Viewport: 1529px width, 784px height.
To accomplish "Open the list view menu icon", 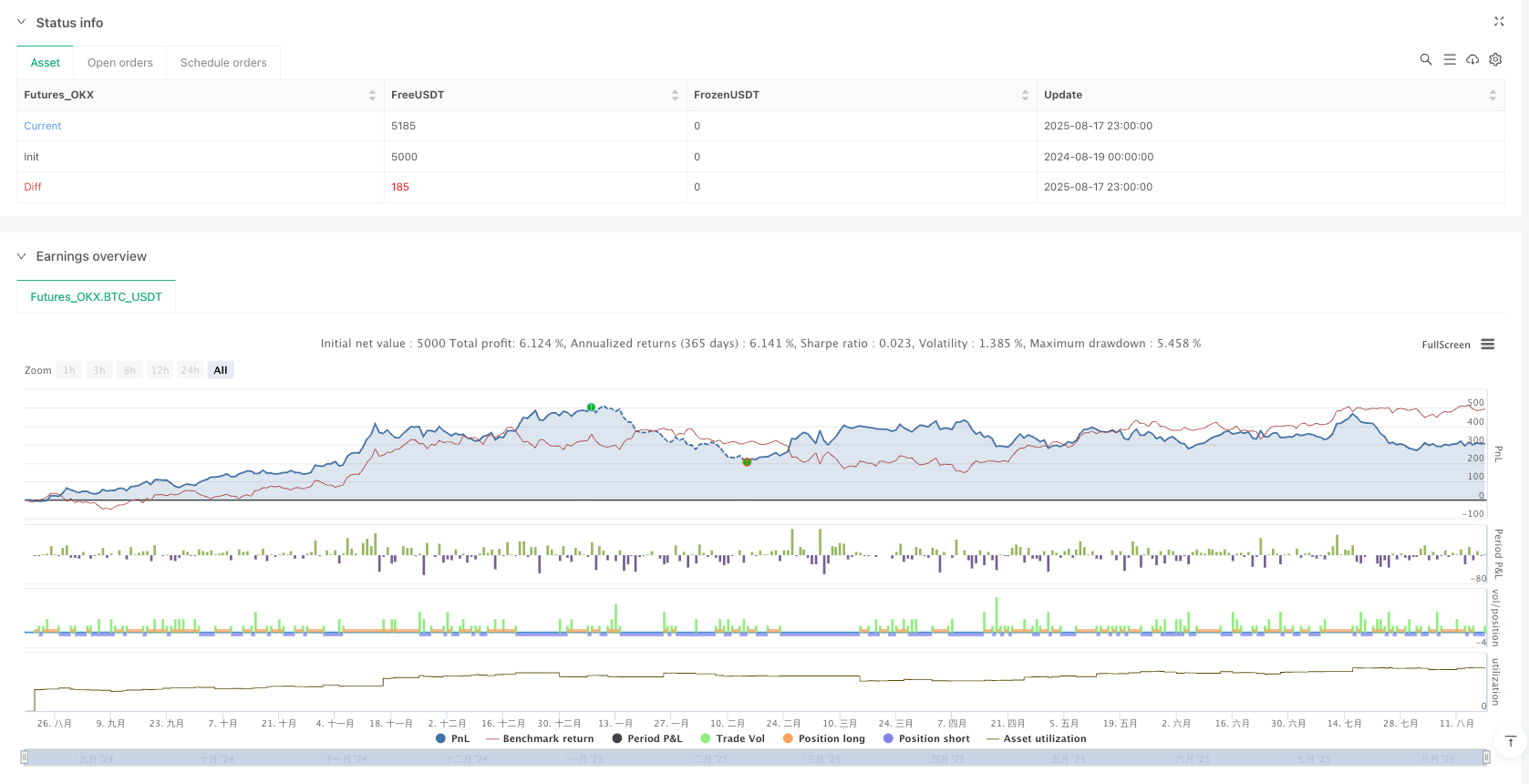I will tap(1449, 59).
